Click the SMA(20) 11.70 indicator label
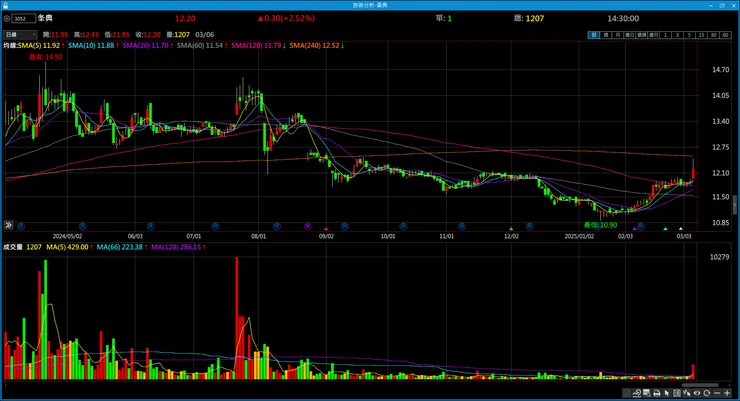 click(145, 45)
